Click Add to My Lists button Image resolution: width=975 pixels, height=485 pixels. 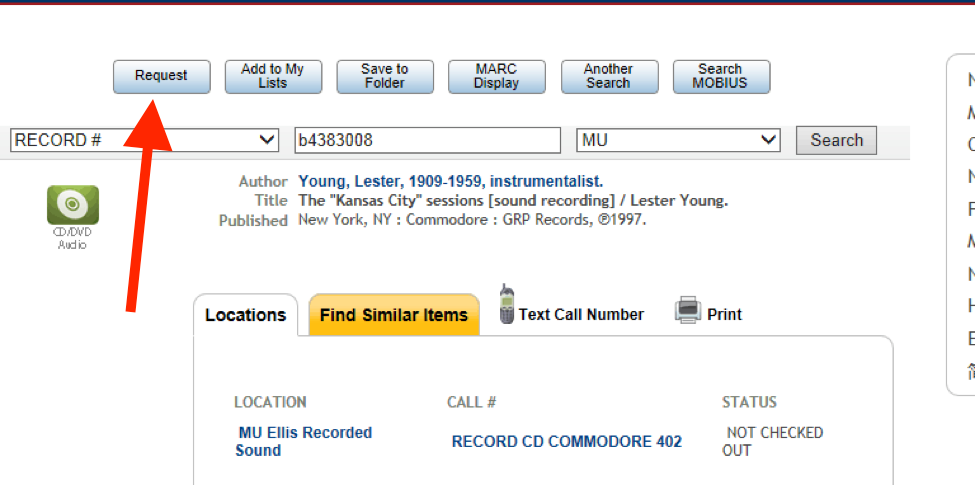272,76
